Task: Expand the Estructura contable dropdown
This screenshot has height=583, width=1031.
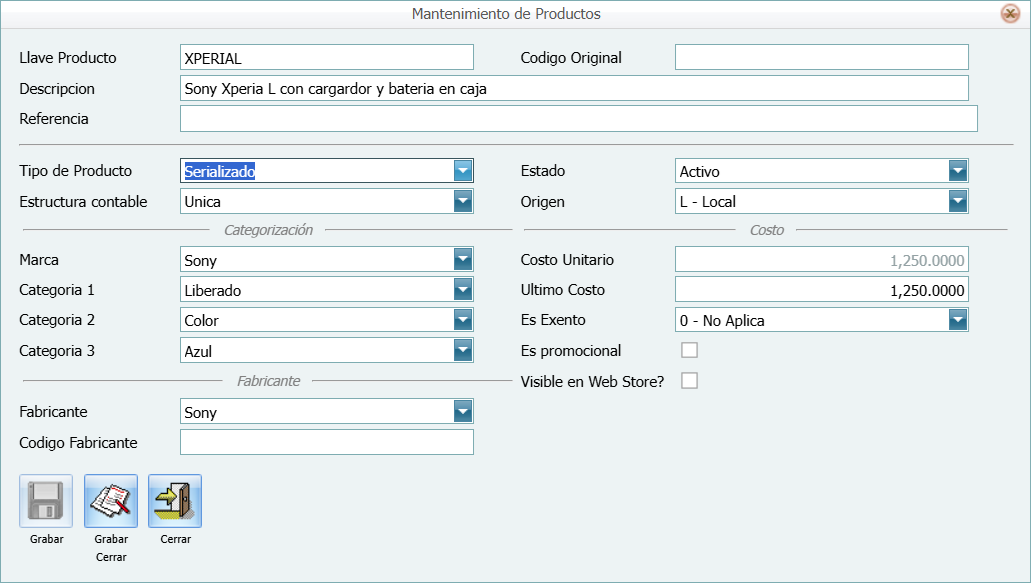Action: 462,202
